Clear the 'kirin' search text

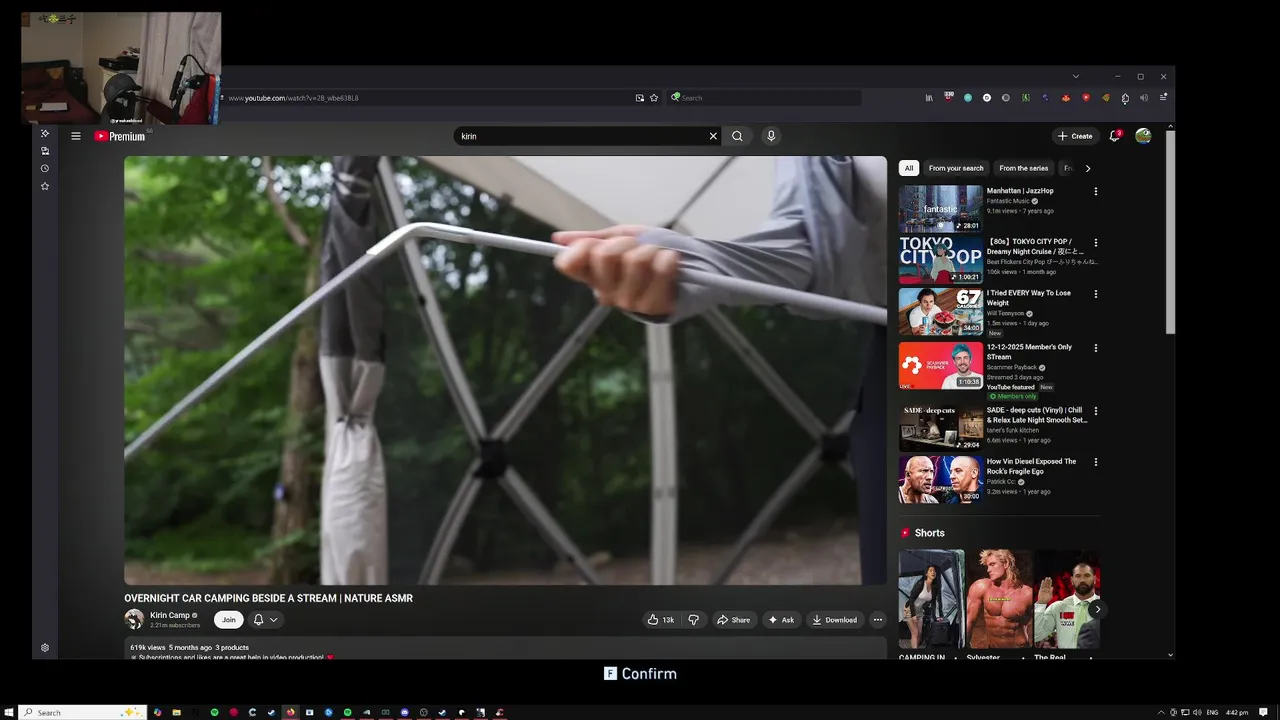pos(713,136)
